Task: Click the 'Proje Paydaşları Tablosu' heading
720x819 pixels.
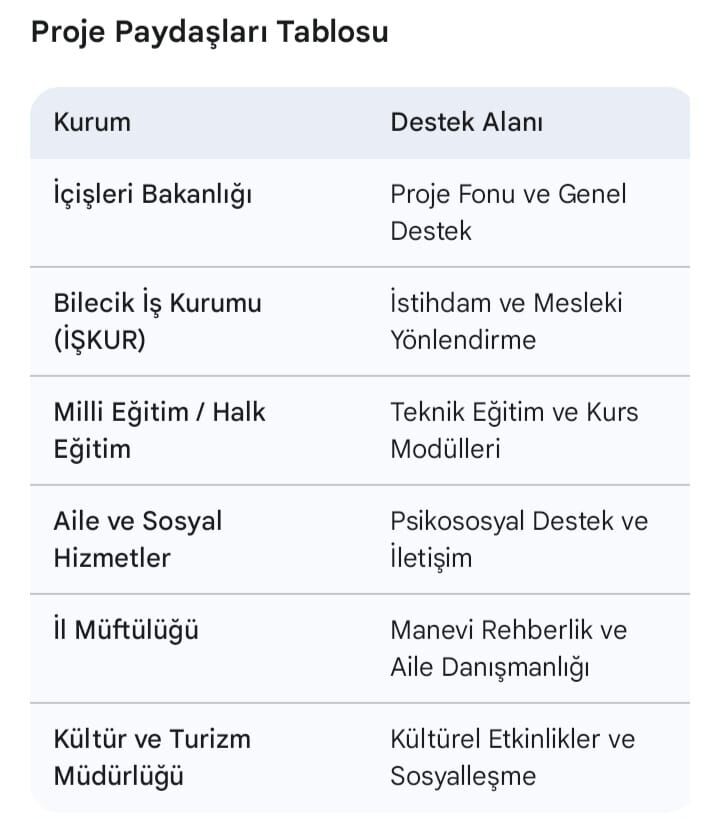Action: 209,32
